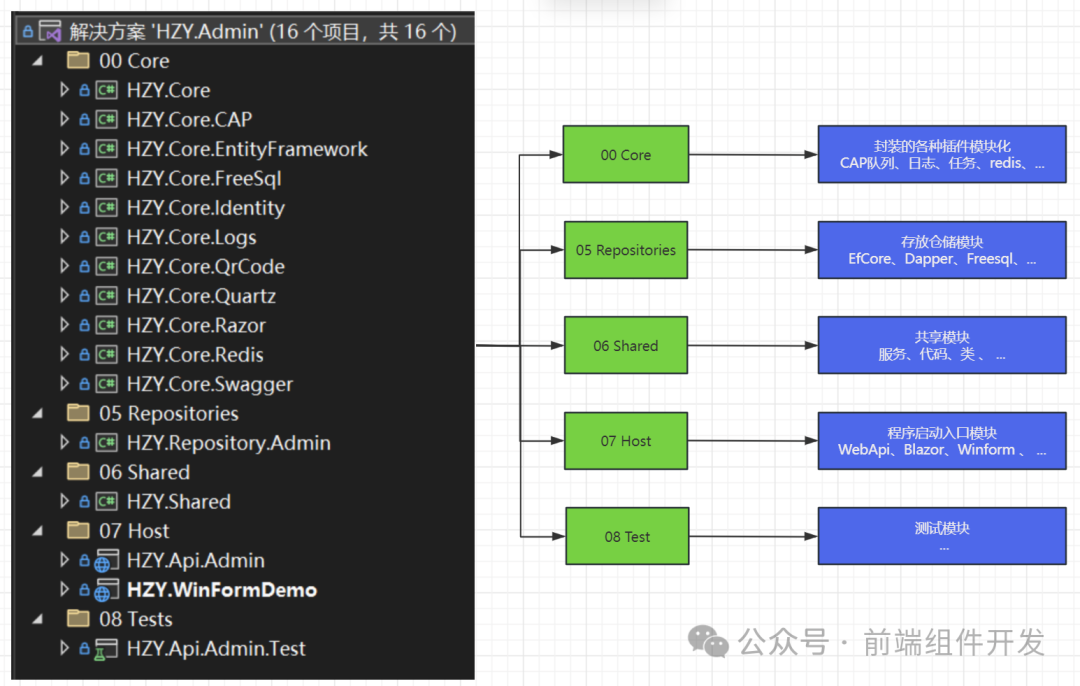Click the C# icon of HZY.Core.EntityFramework
The image size is (1080, 686).
pyautogui.click(x=106, y=149)
